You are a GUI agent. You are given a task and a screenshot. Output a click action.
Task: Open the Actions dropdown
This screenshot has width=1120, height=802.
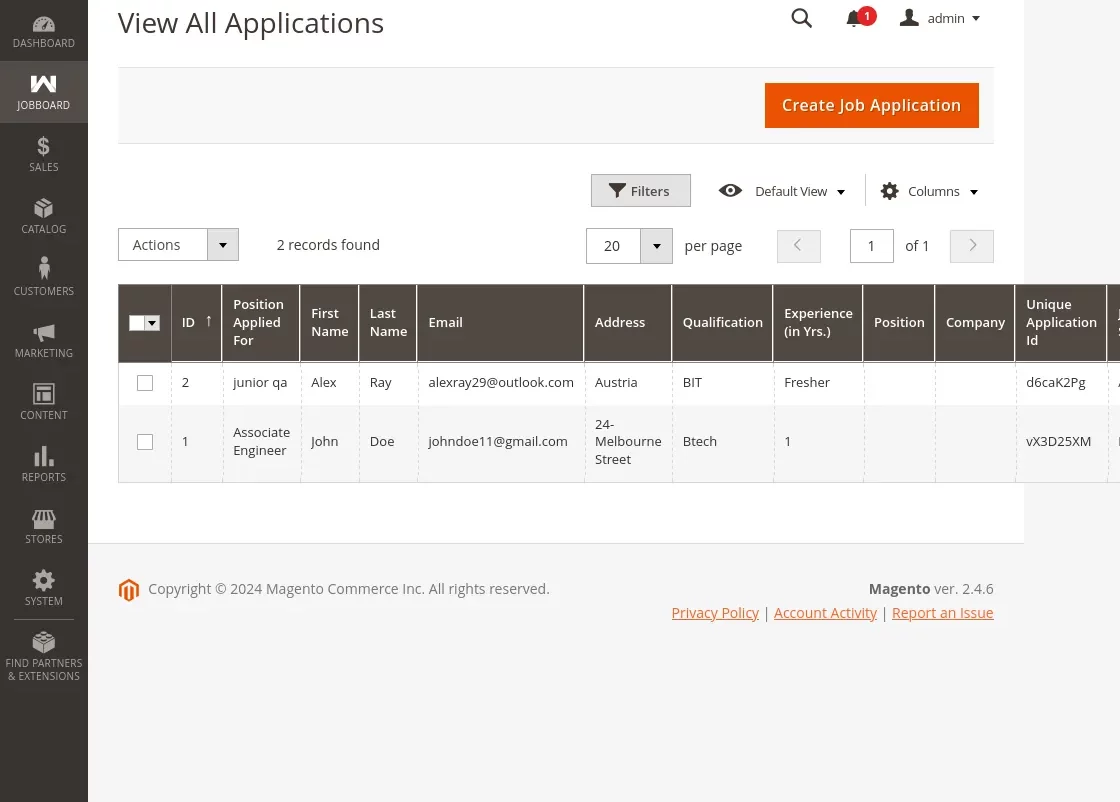(178, 244)
